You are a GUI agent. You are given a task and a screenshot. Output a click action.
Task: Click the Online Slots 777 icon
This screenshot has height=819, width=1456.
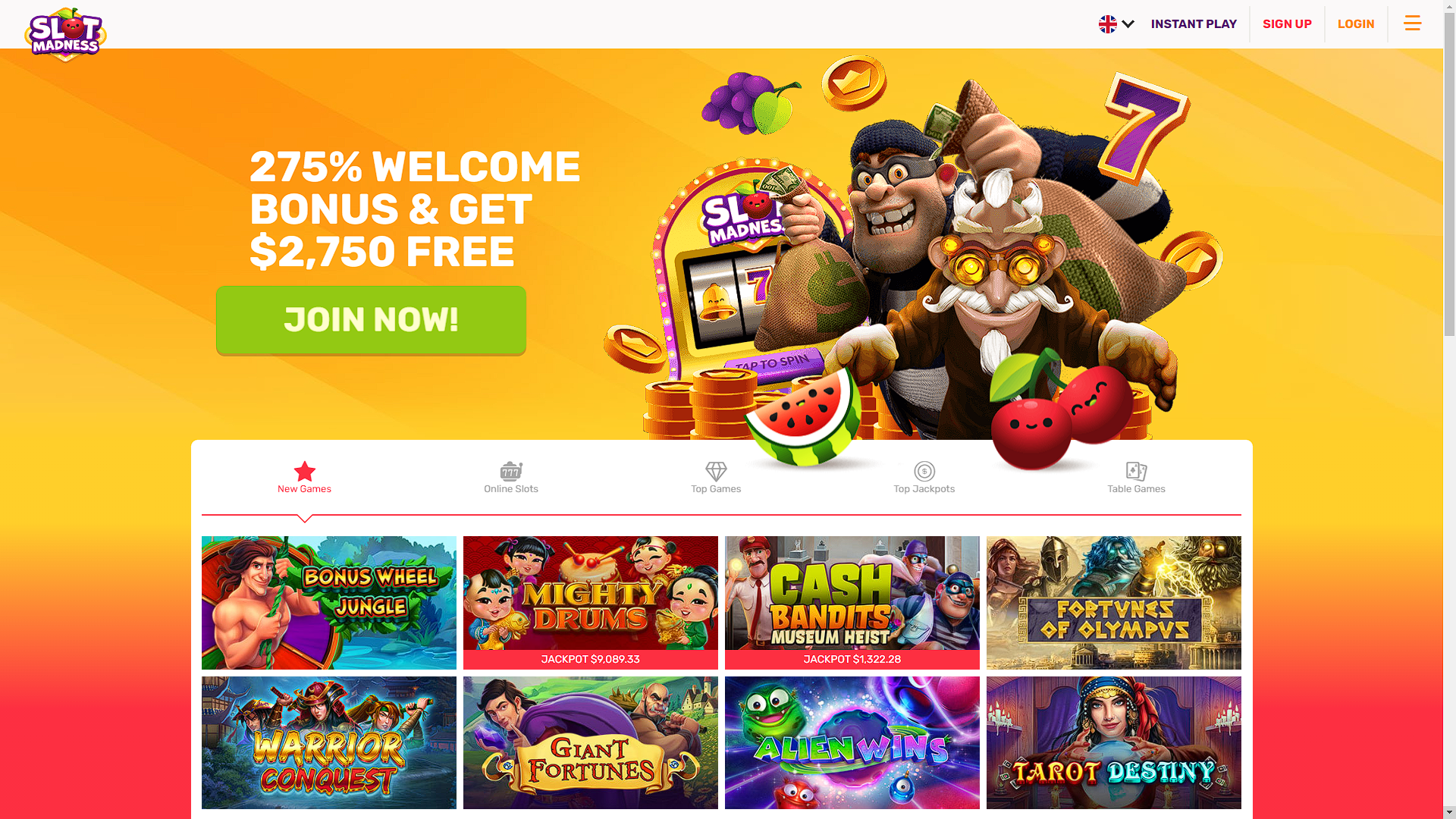tap(511, 471)
